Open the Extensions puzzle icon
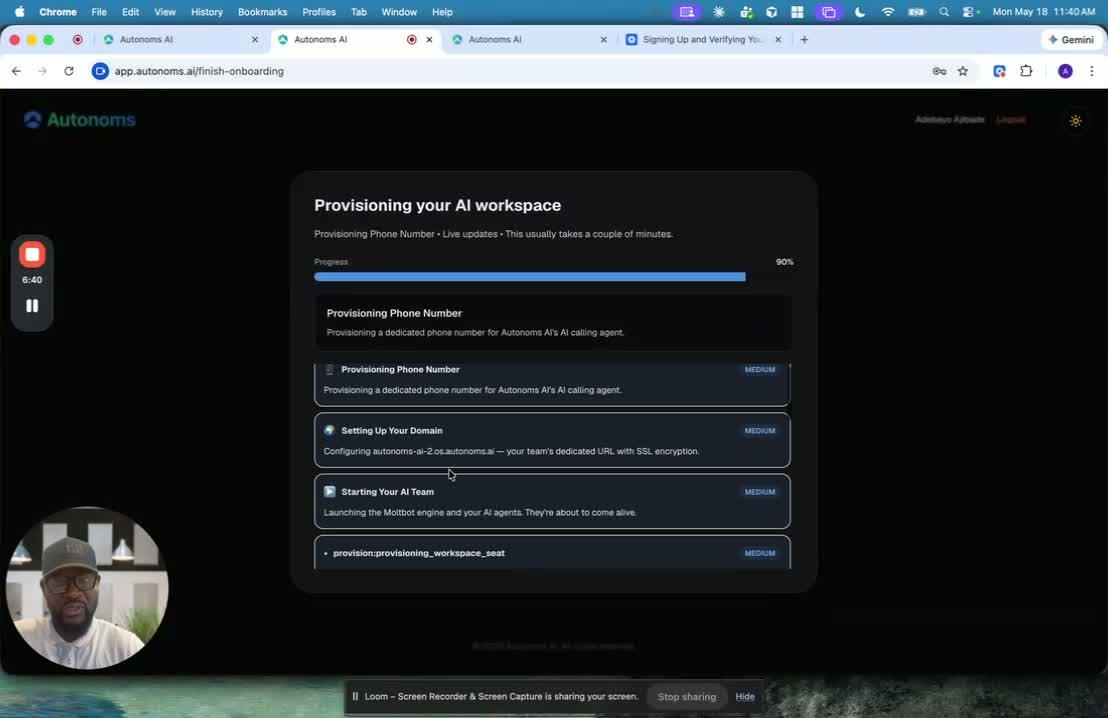Screen dimensions: 1108x718 1026,71
